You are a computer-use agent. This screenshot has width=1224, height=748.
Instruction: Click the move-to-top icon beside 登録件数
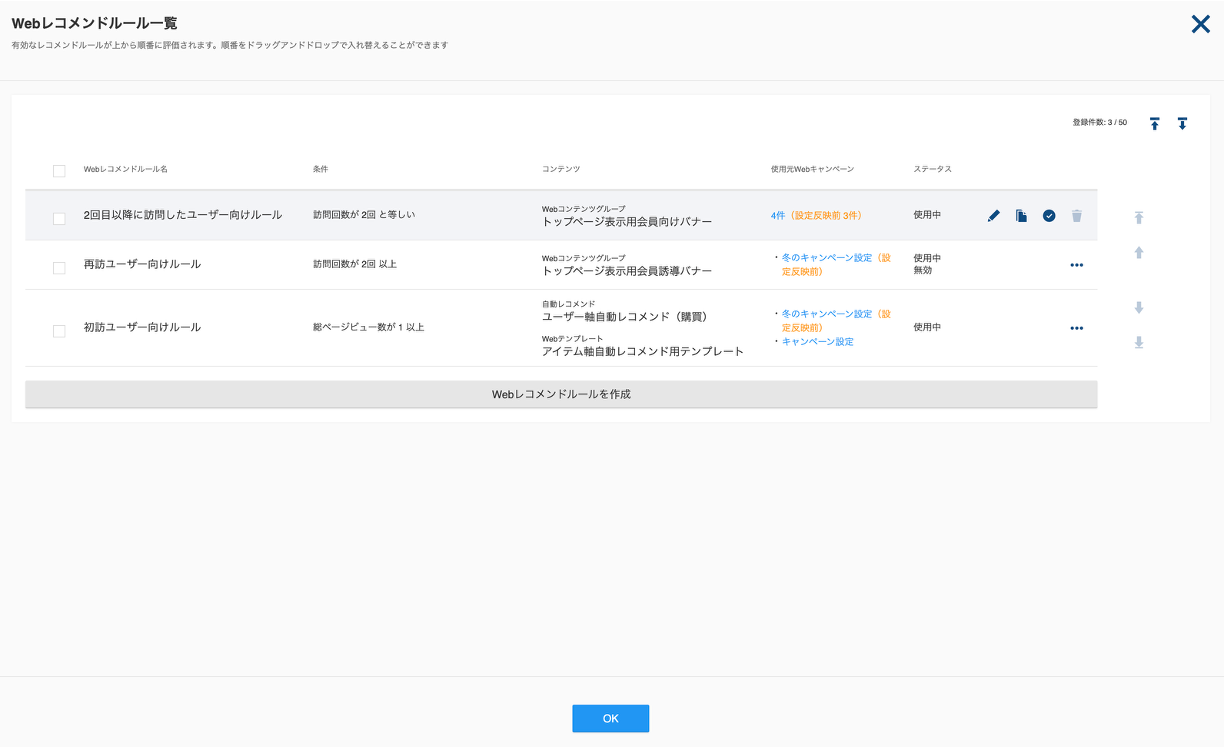[x=1155, y=124]
